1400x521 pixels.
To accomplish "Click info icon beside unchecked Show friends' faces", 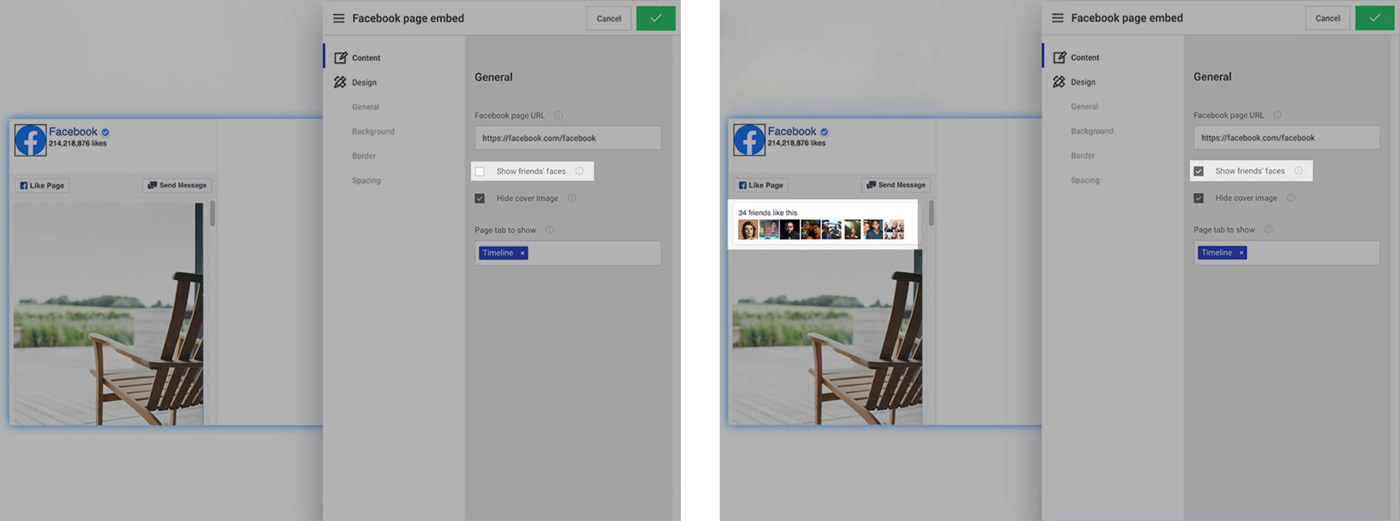I will (579, 171).
